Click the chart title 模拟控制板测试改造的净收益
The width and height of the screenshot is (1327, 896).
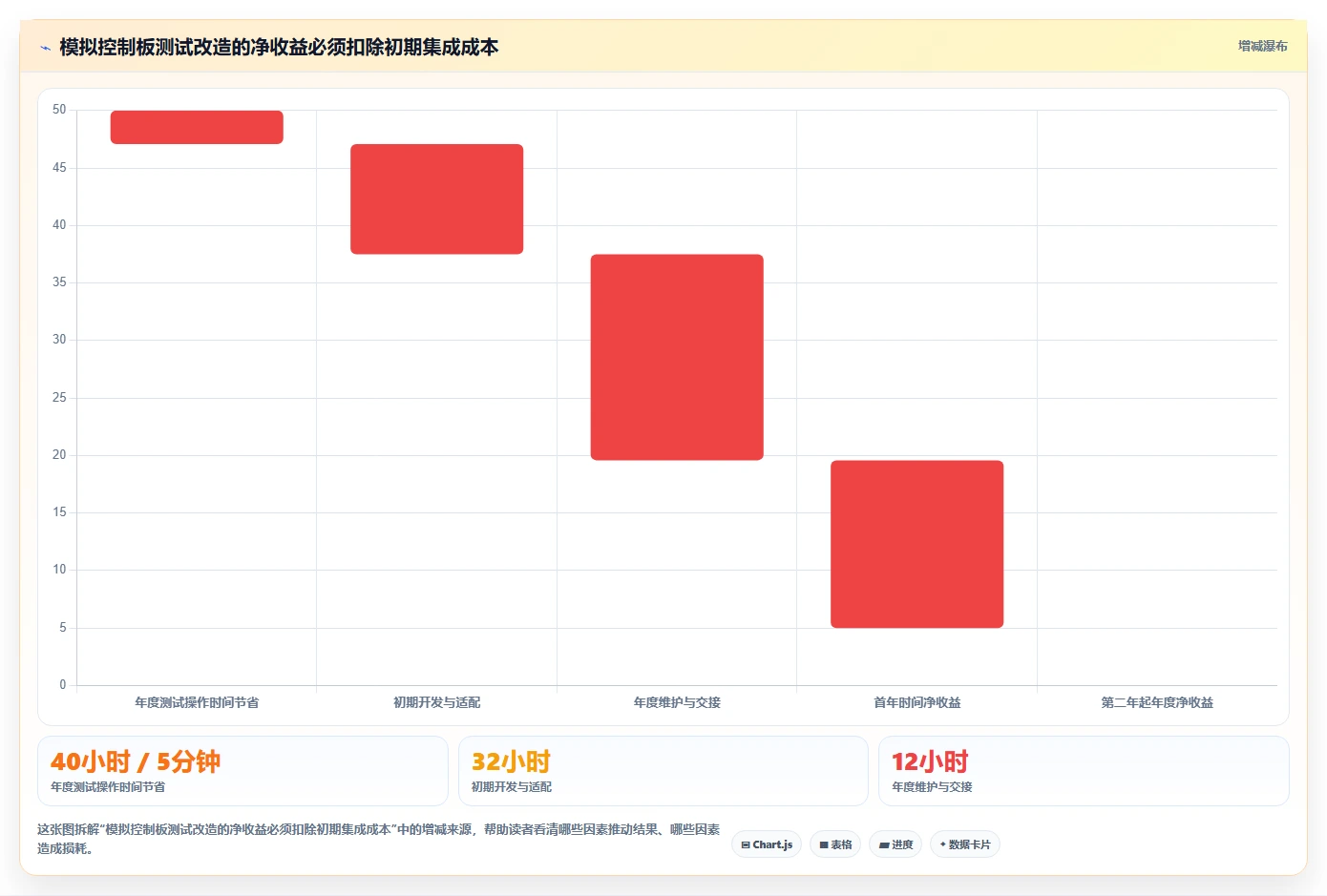[x=279, y=47]
